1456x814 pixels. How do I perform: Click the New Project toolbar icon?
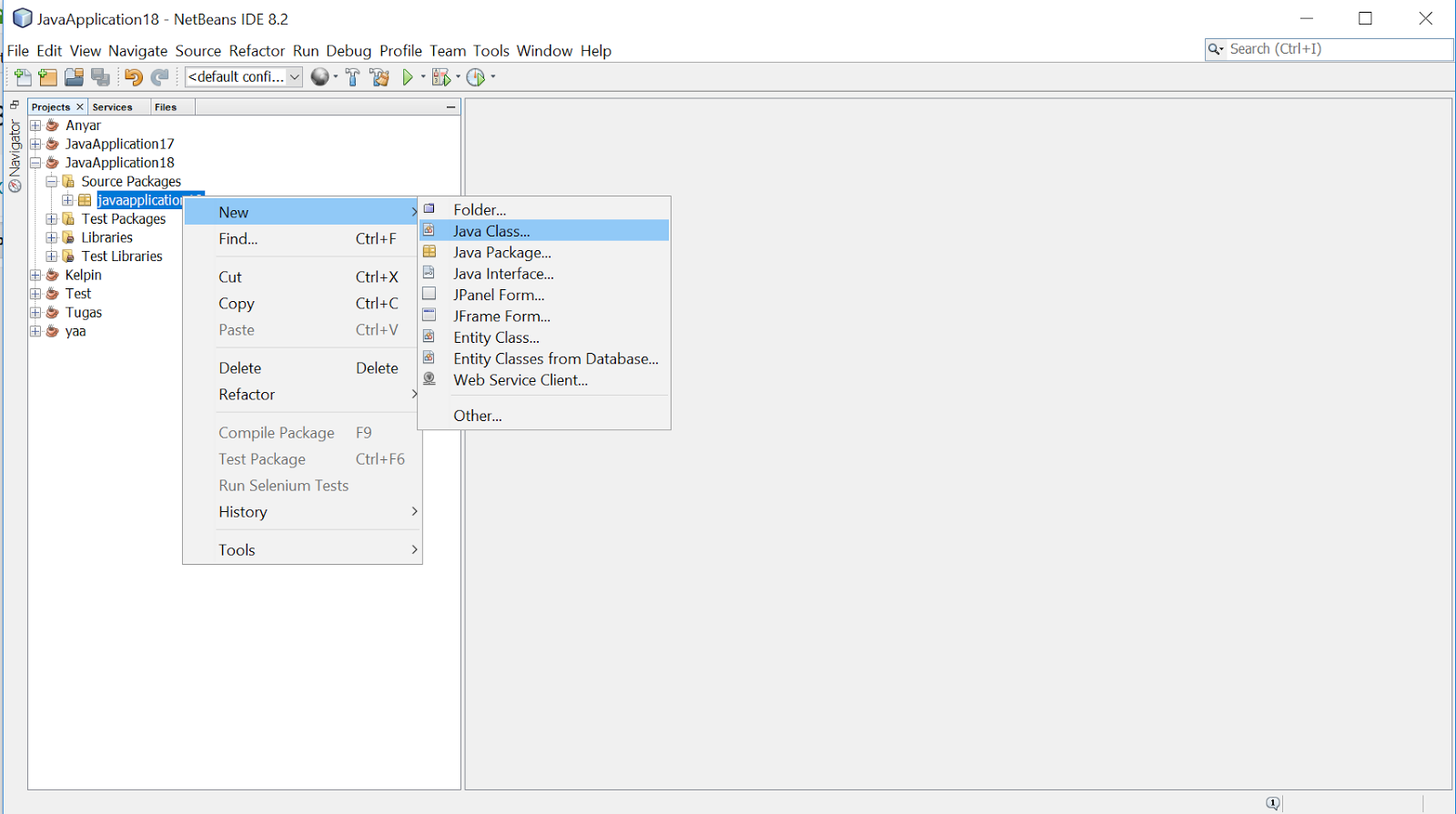48,77
